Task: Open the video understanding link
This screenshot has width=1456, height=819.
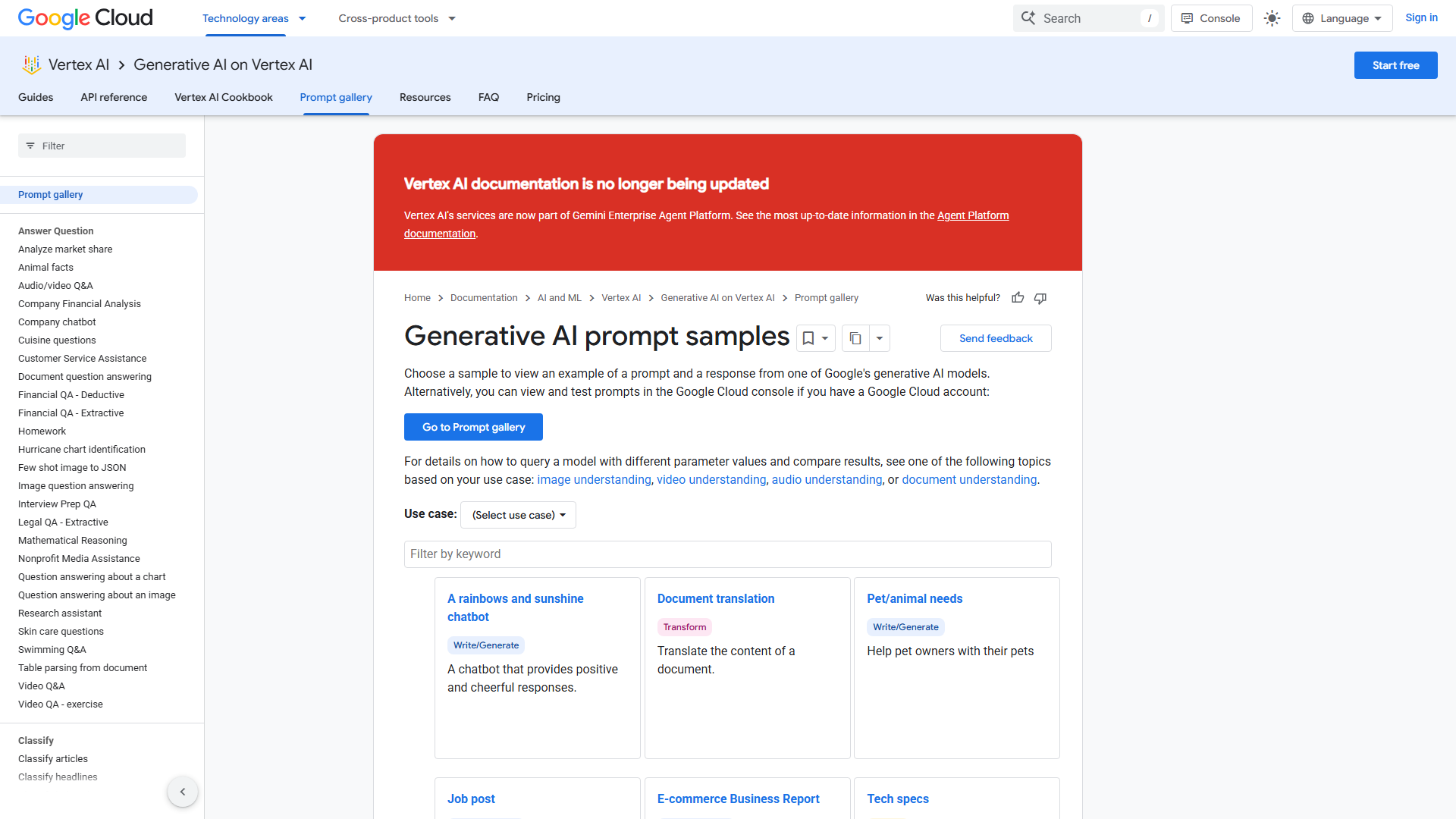Action: click(x=711, y=480)
